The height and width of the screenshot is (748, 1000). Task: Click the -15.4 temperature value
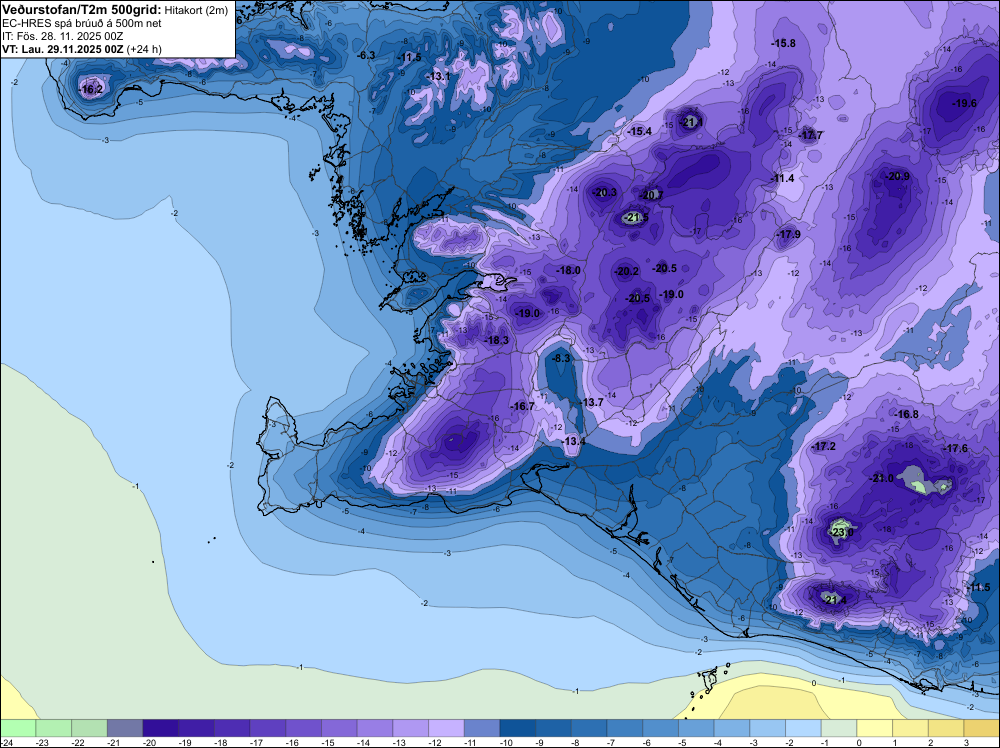pyautogui.click(x=639, y=131)
